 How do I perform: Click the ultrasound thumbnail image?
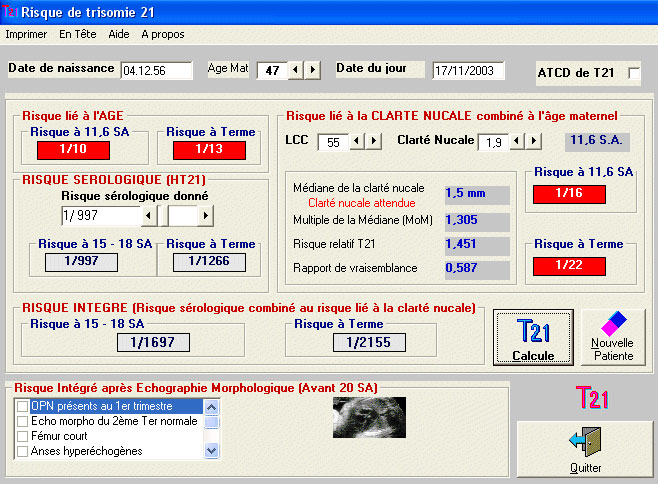pyautogui.click(x=368, y=417)
